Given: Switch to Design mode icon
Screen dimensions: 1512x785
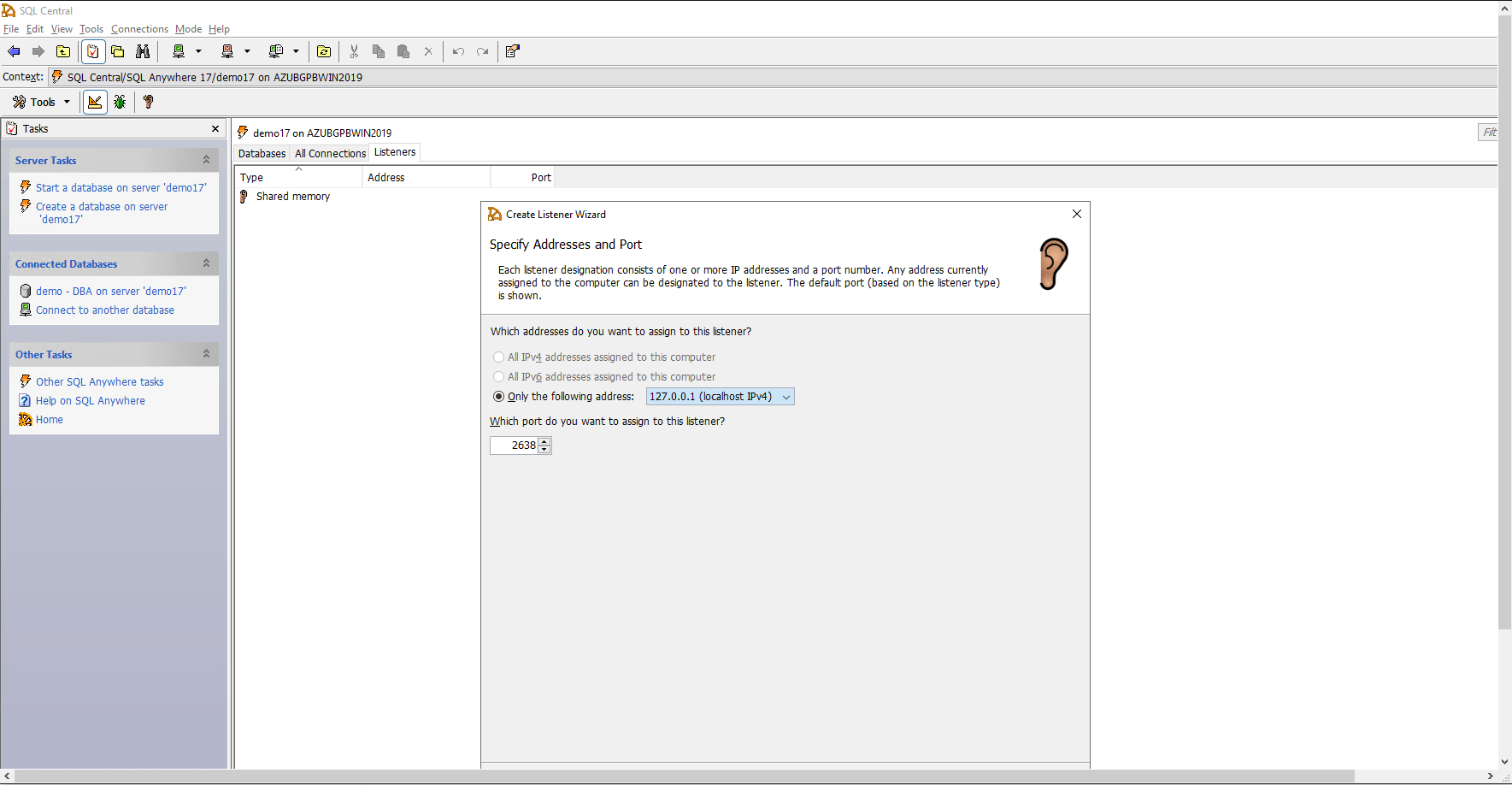Looking at the screenshot, I should [x=95, y=102].
